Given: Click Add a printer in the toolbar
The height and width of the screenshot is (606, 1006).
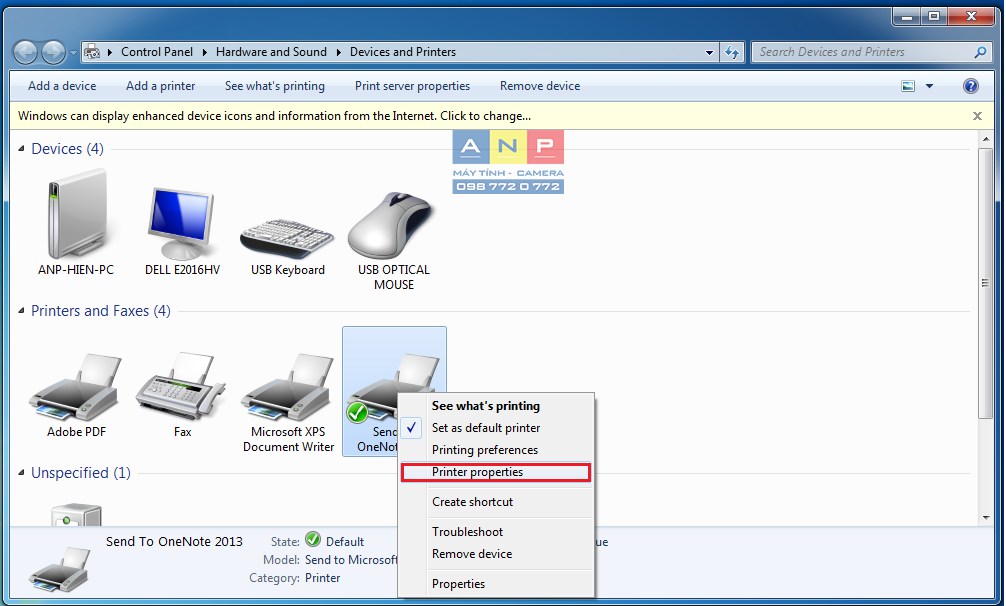Looking at the screenshot, I should click(160, 86).
